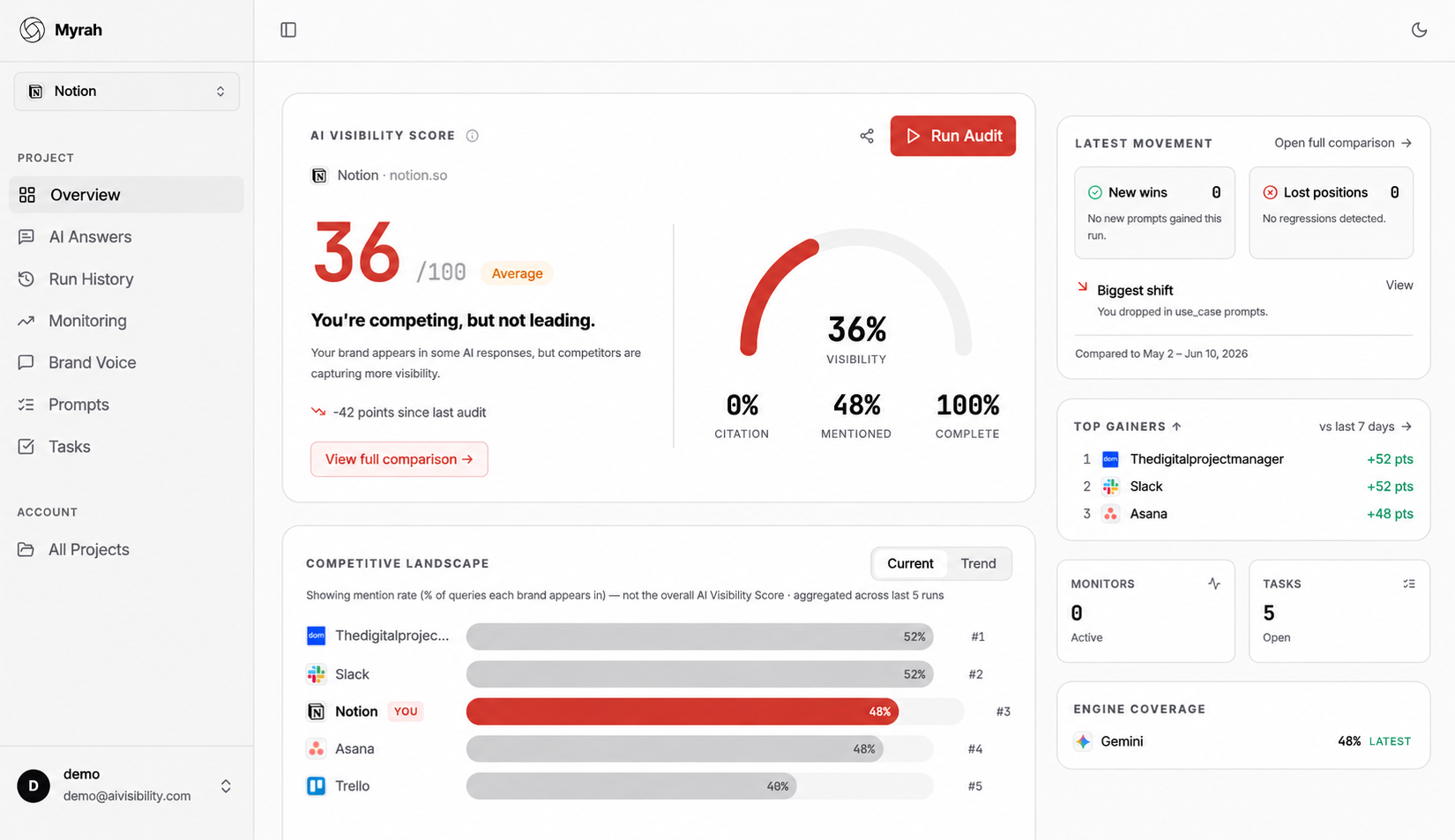
Task: Click the Trello icon in Competitive Landscape
Action: tap(316, 786)
